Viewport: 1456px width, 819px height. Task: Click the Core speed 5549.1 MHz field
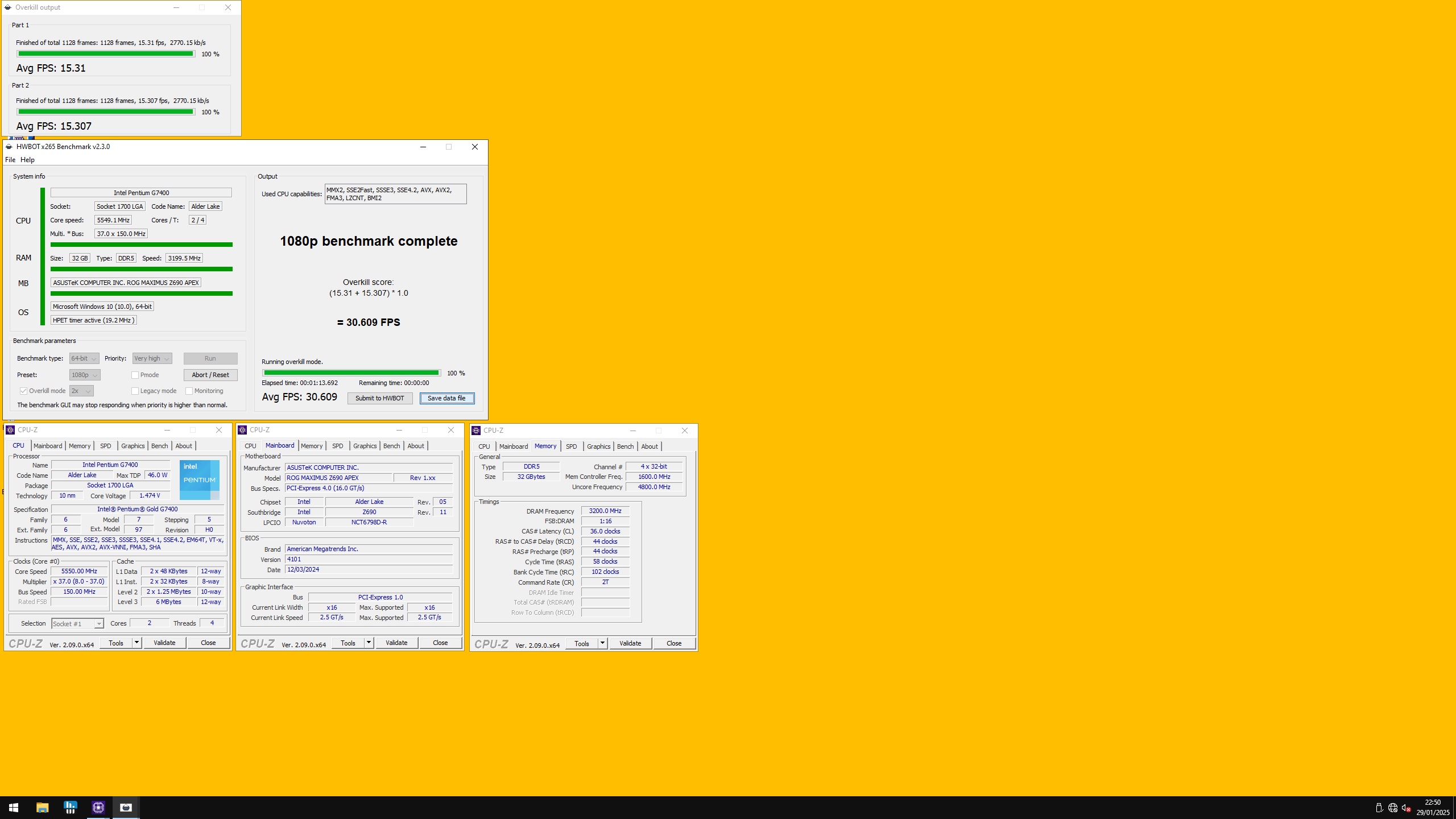pyautogui.click(x=113, y=220)
